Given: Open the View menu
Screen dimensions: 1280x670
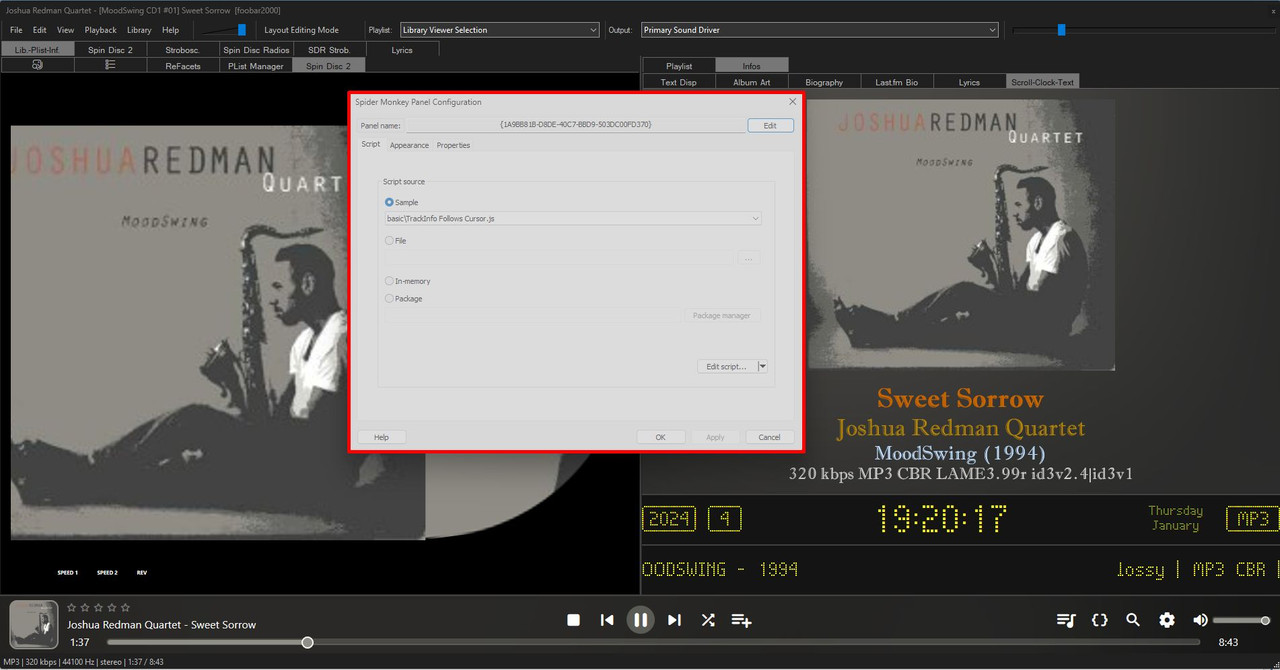Looking at the screenshot, I should pyautogui.click(x=65, y=30).
